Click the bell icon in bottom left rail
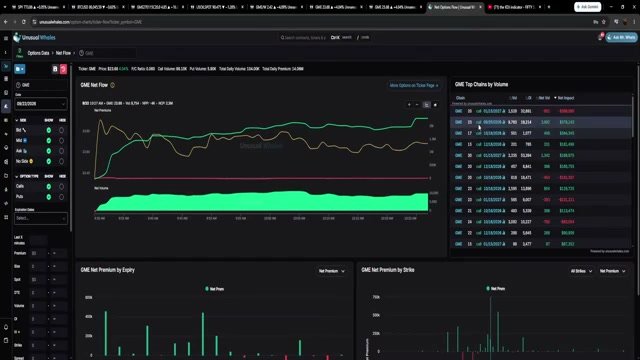This screenshot has height=360, width=640. 6,327
